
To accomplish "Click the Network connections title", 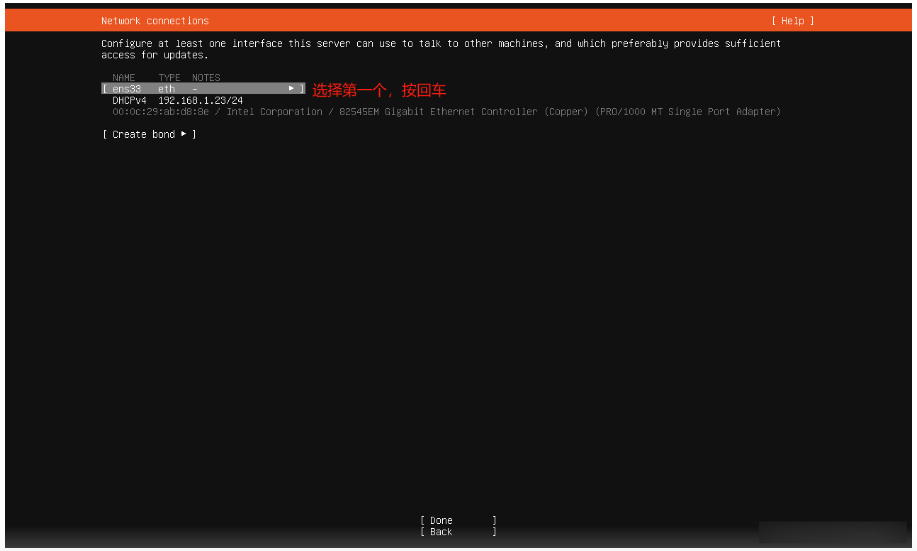I will pyautogui.click(x=155, y=21).
